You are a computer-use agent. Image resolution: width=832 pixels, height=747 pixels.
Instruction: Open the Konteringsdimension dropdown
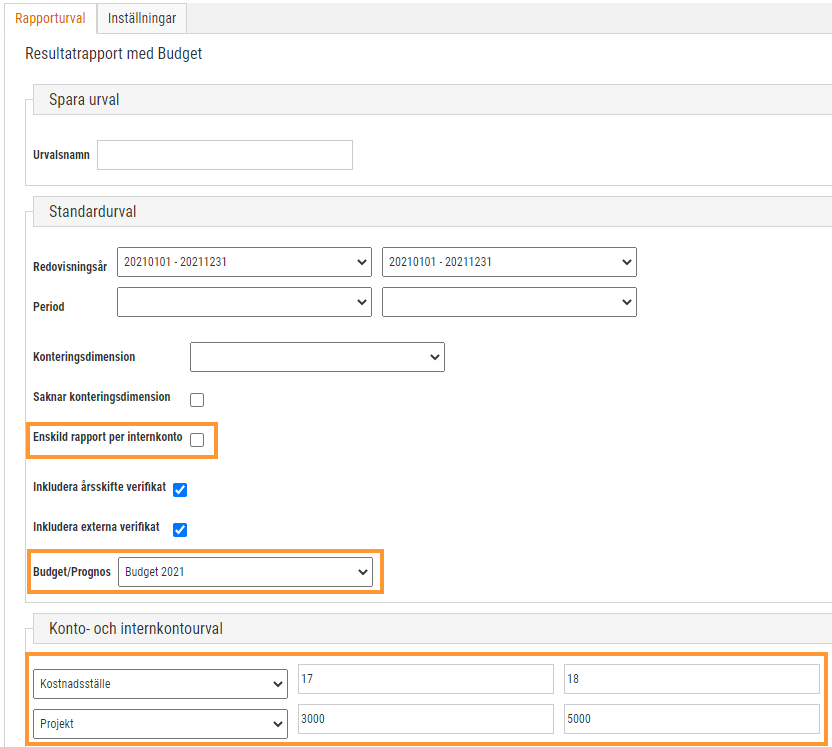pos(317,357)
